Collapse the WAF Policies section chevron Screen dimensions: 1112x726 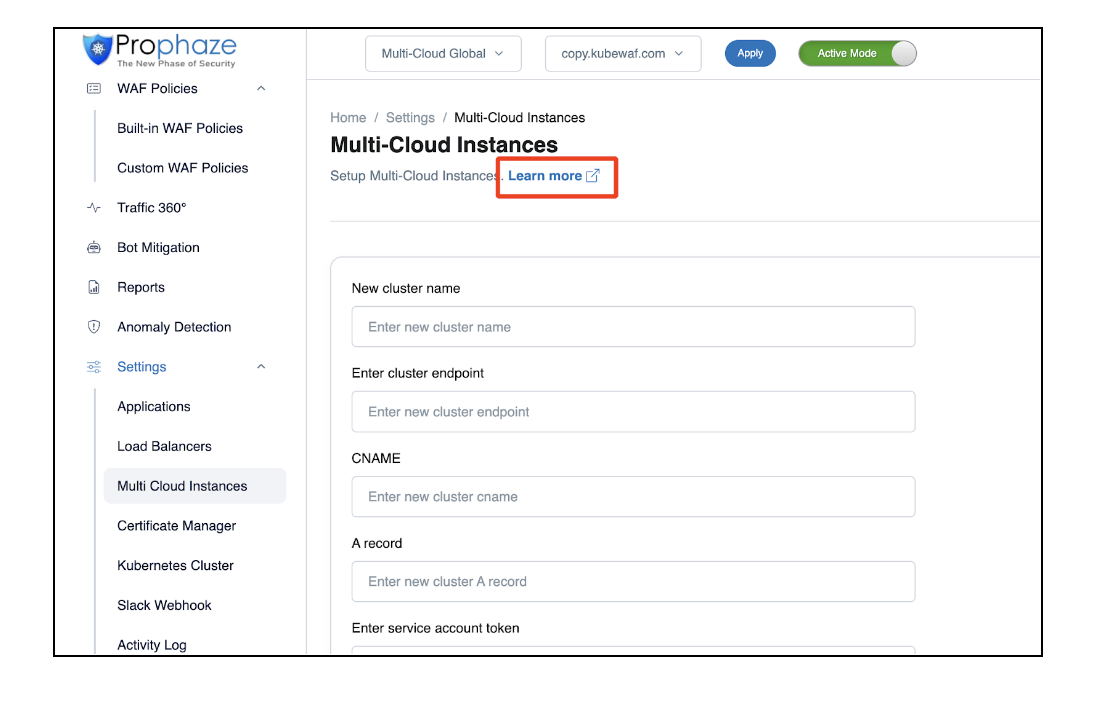point(261,88)
